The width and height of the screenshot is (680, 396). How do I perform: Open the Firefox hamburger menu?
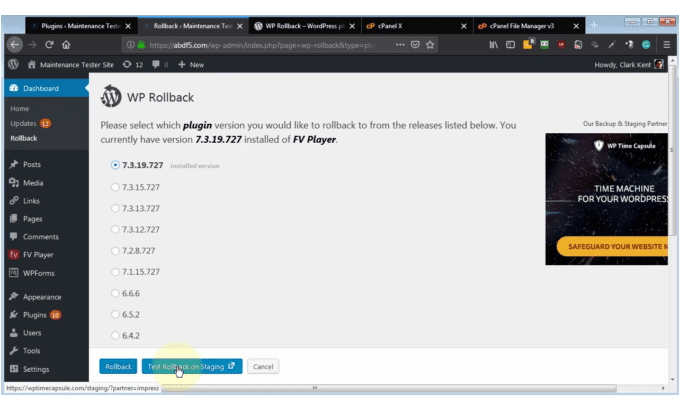click(667, 44)
